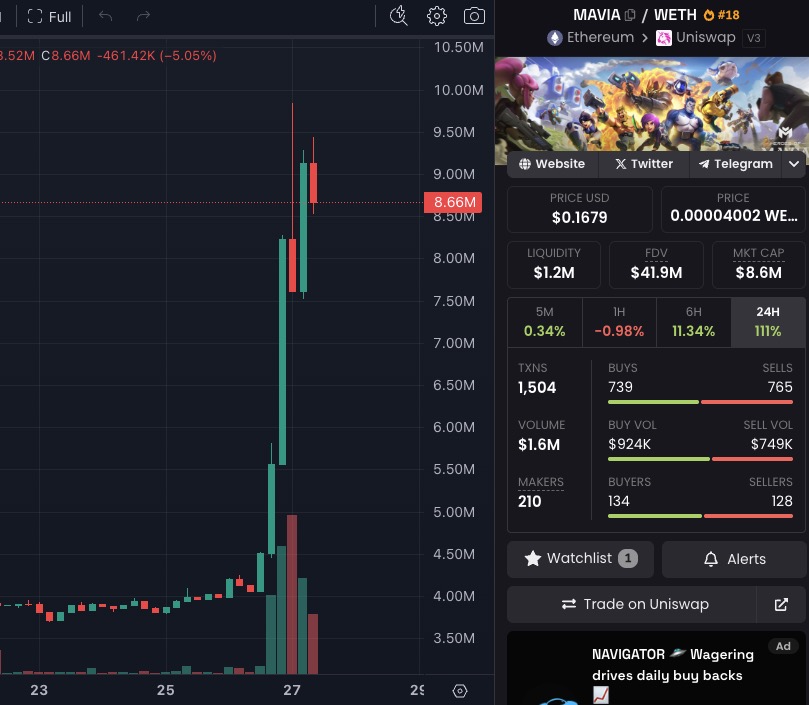The image size is (809, 705).
Task: Click Trade on Uniswap
Action: coord(632,604)
